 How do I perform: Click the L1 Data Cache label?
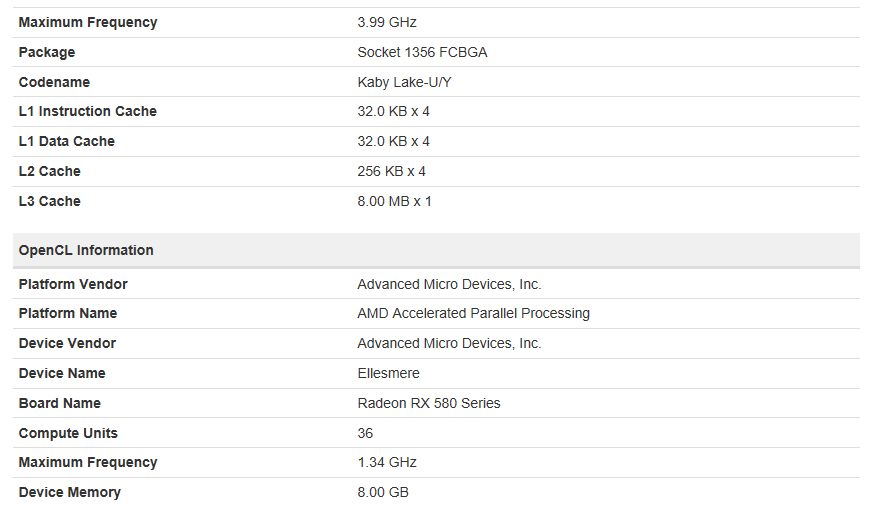tap(67, 141)
